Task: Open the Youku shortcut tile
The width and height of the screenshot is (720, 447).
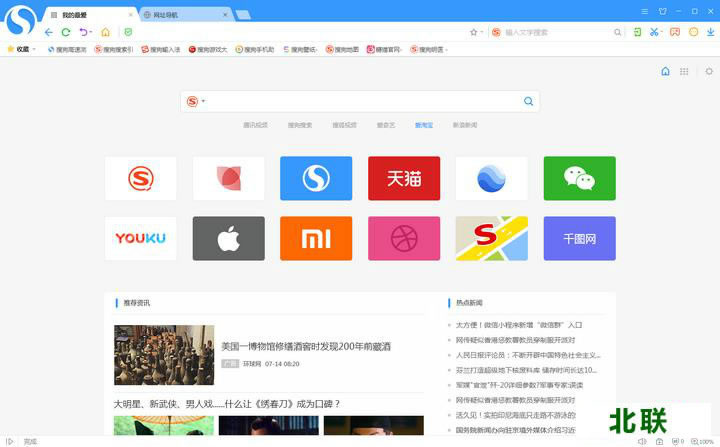Action: [140, 238]
